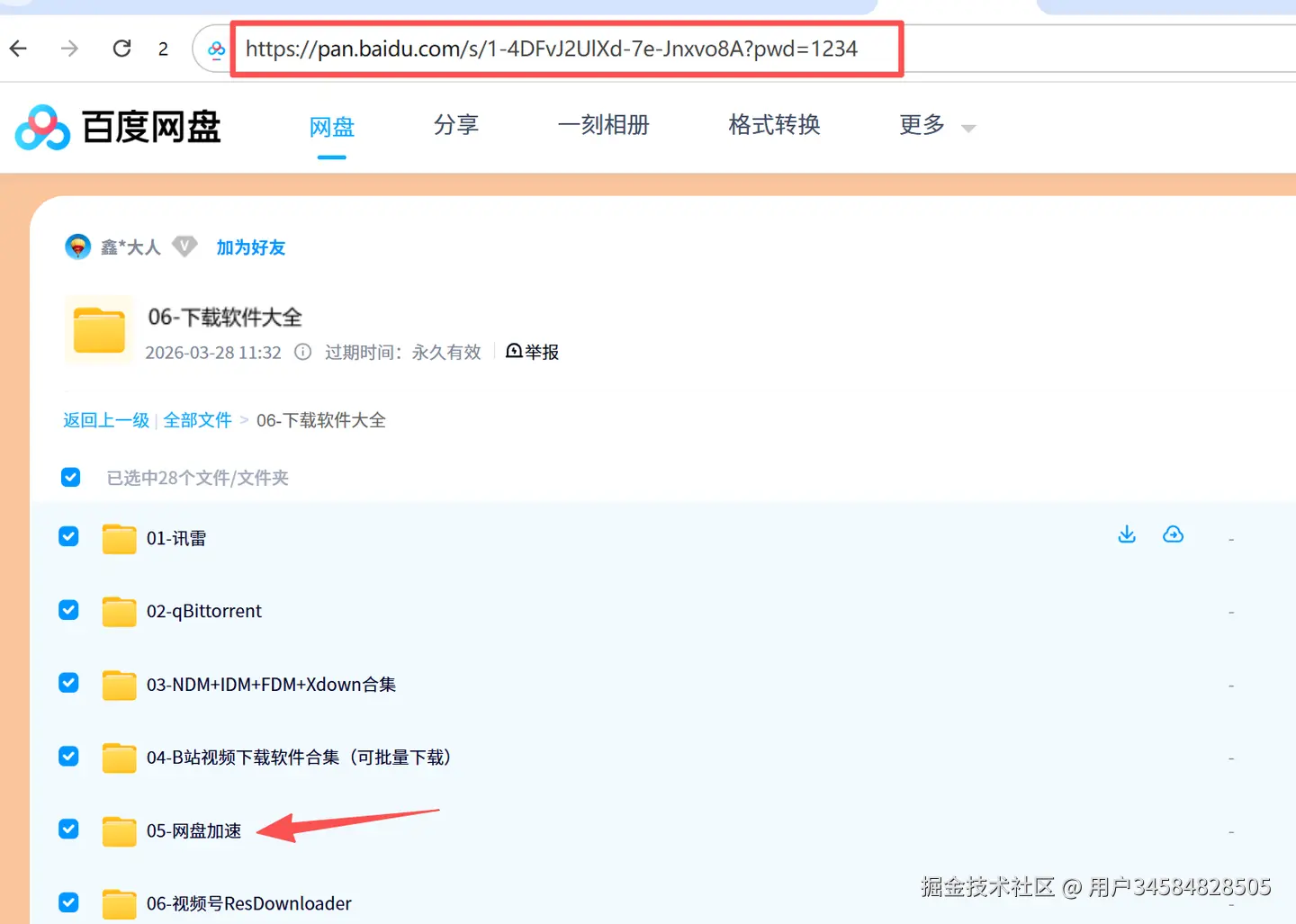Image resolution: width=1296 pixels, height=924 pixels.
Task: Open the 04-B站视频下载软件合集（可批量下载）folder name
Action: pos(299,758)
